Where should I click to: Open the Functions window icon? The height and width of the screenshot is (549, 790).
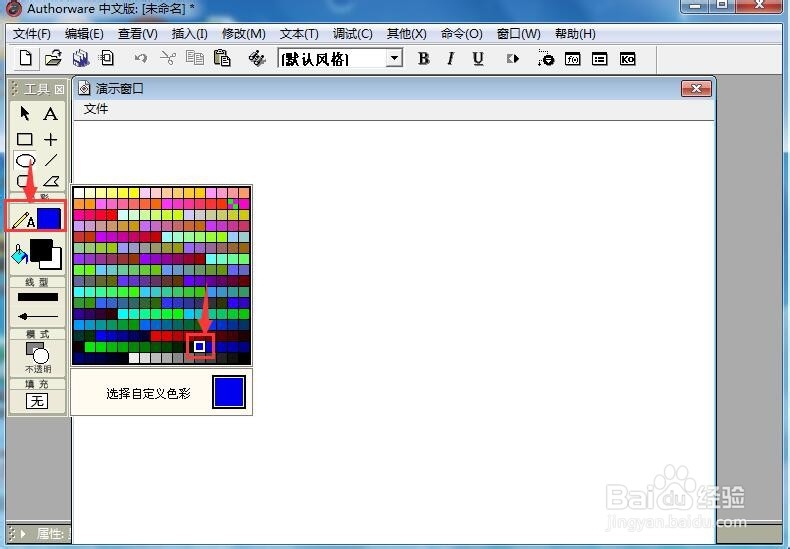click(x=572, y=59)
